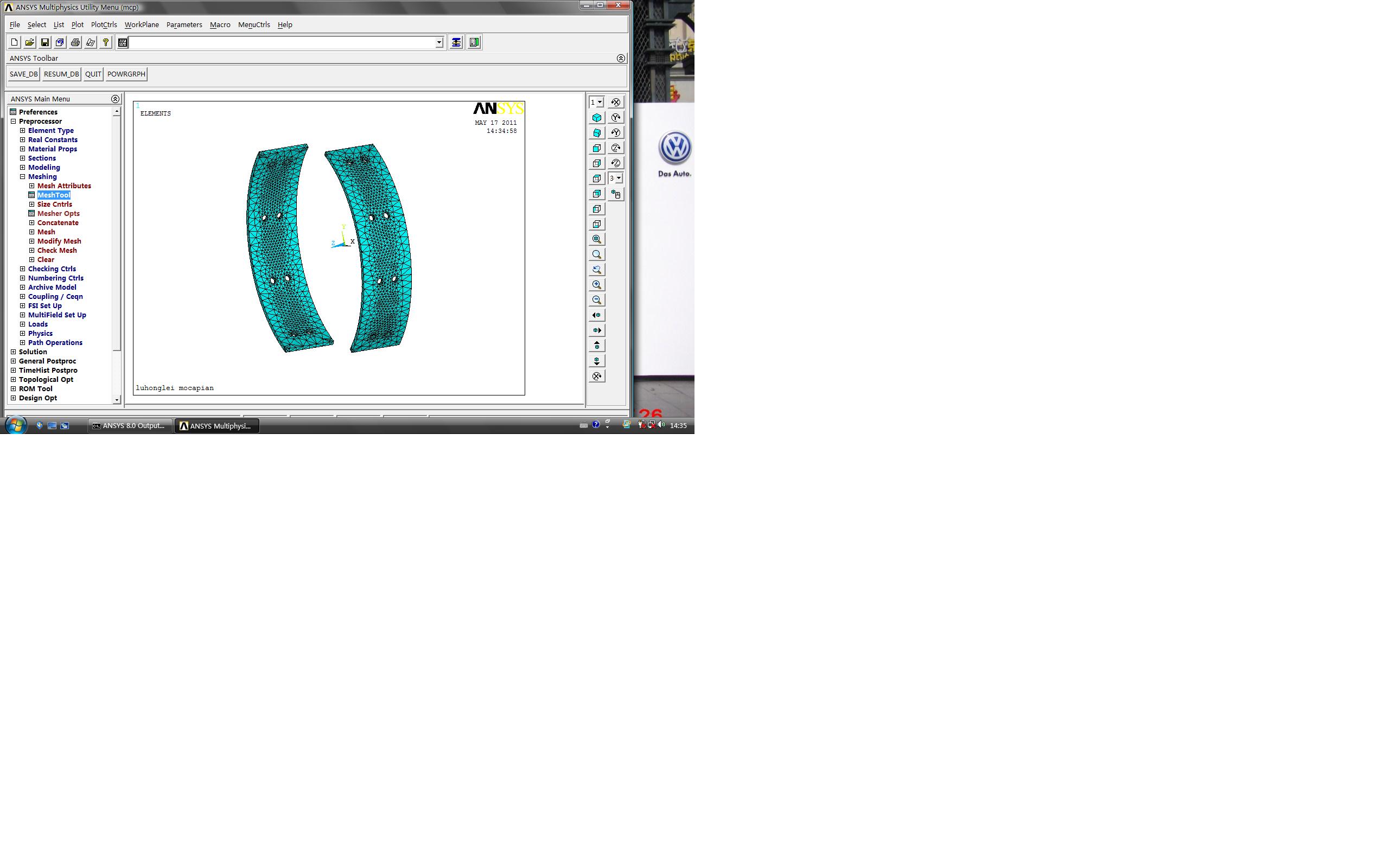The height and width of the screenshot is (868, 1389).
Task: Open the PlotCtrls menu
Action: pos(103,25)
